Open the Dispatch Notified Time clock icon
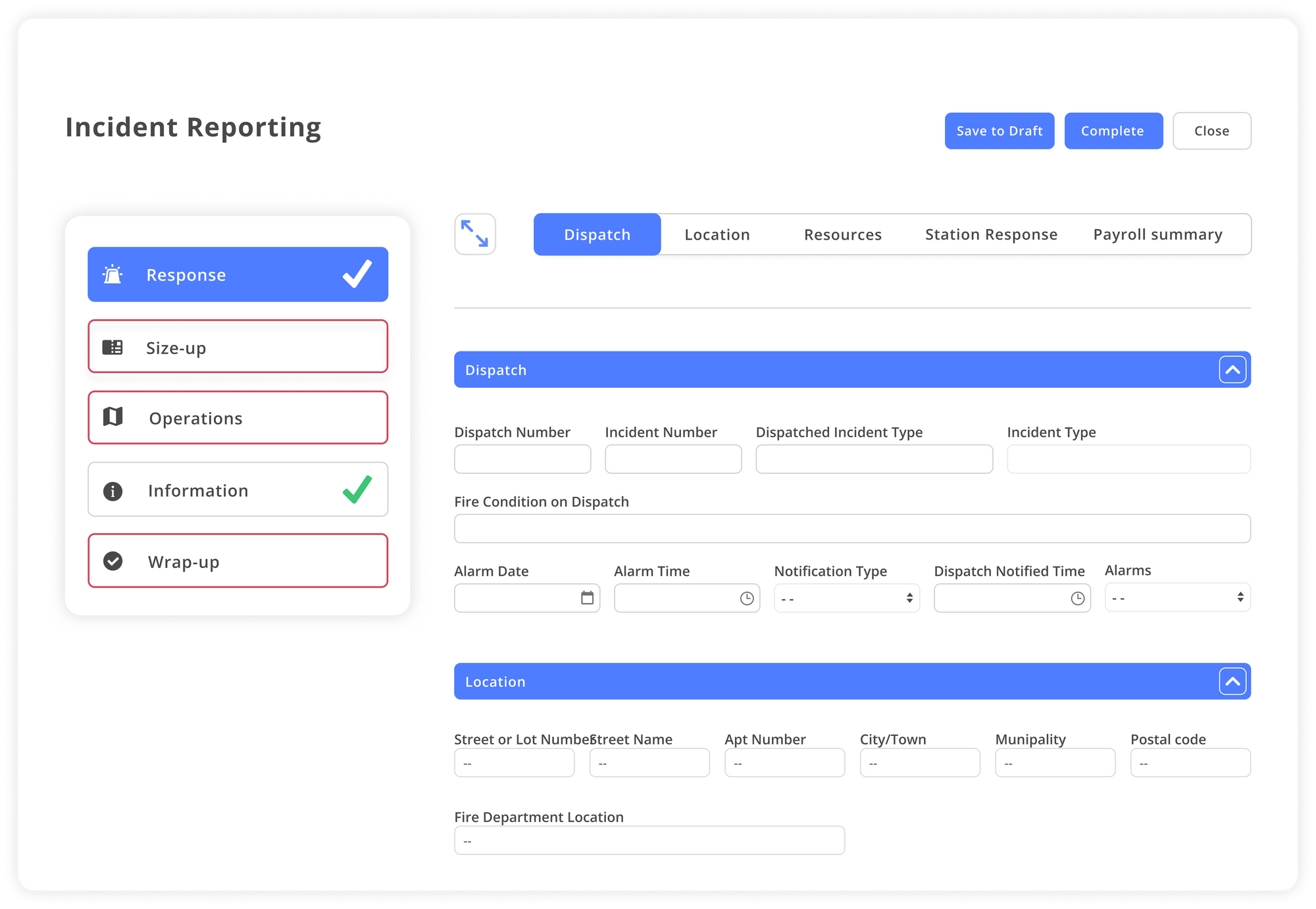 point(1077,598)
